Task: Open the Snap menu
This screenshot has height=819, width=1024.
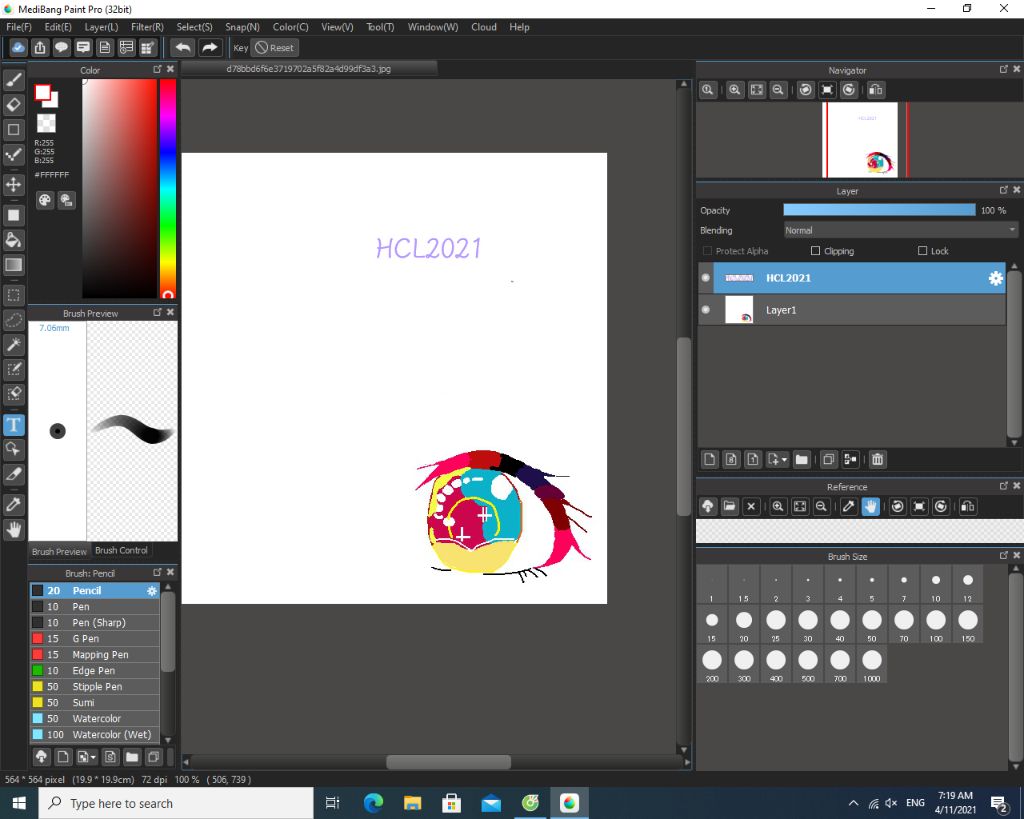Action: tap(242, 27)
